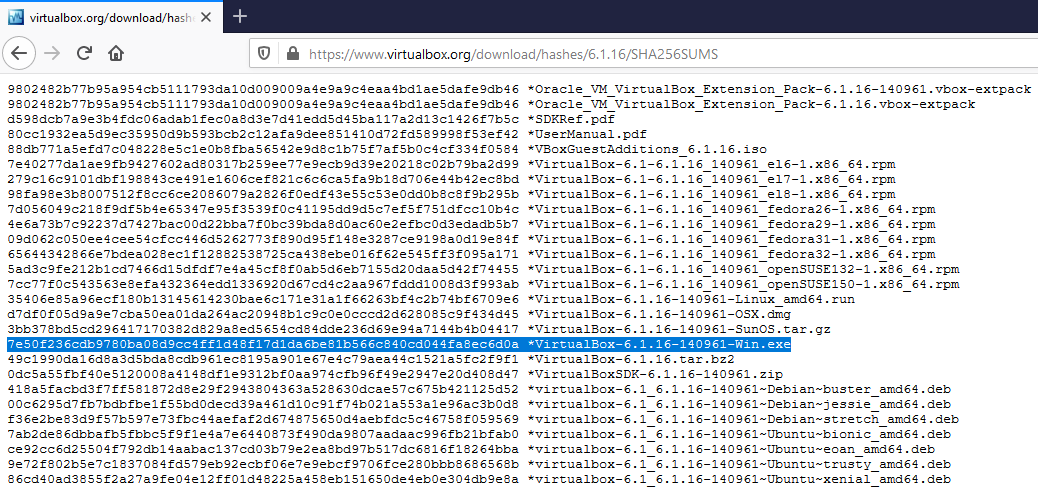
Task: Click the Ubuntu~trusty_amd64.deb filename
Action: (x=739, y=464)
